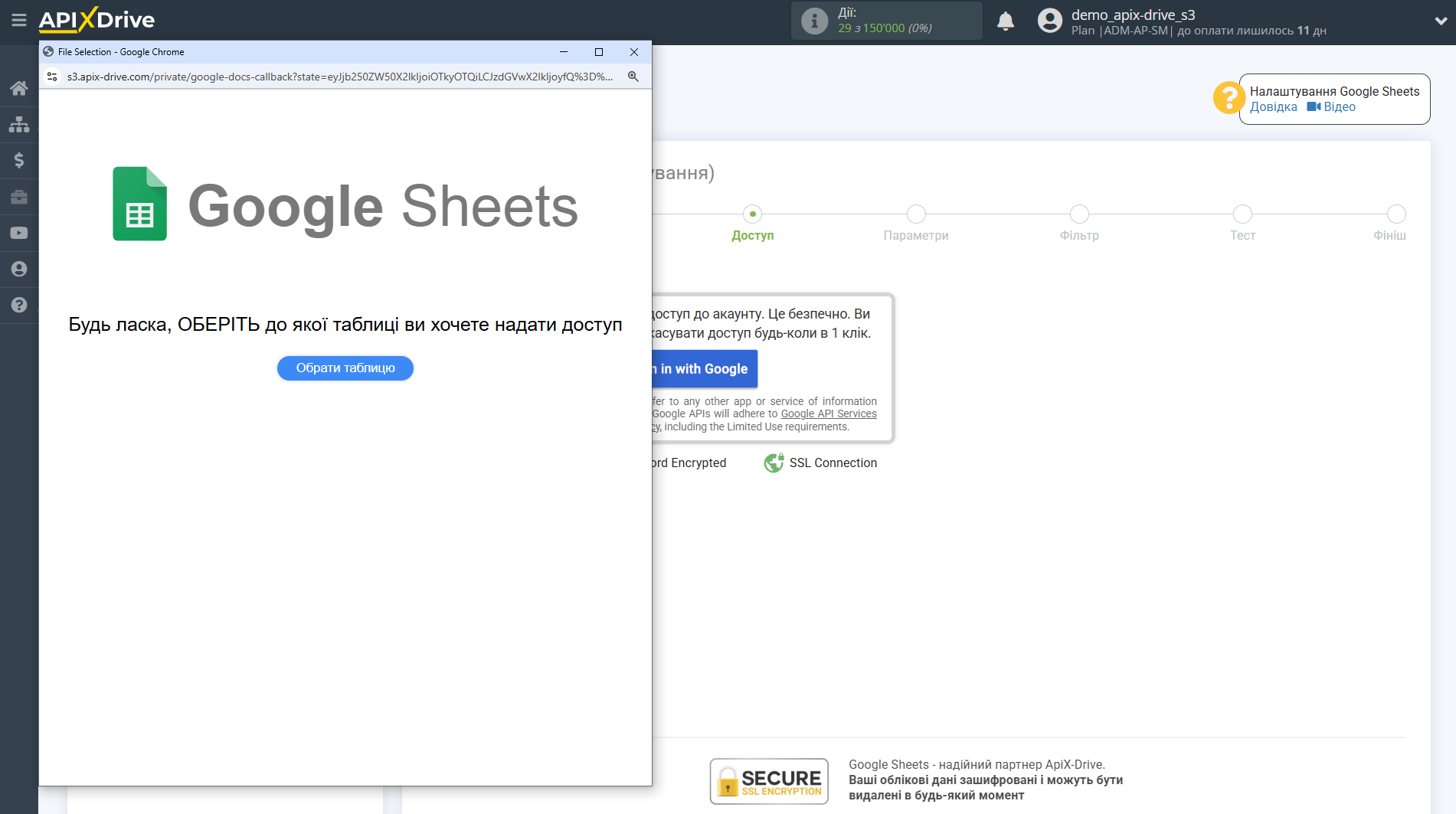Click the SSL Connection globe icon
The image size is (1456, 814).
(774, 463)
